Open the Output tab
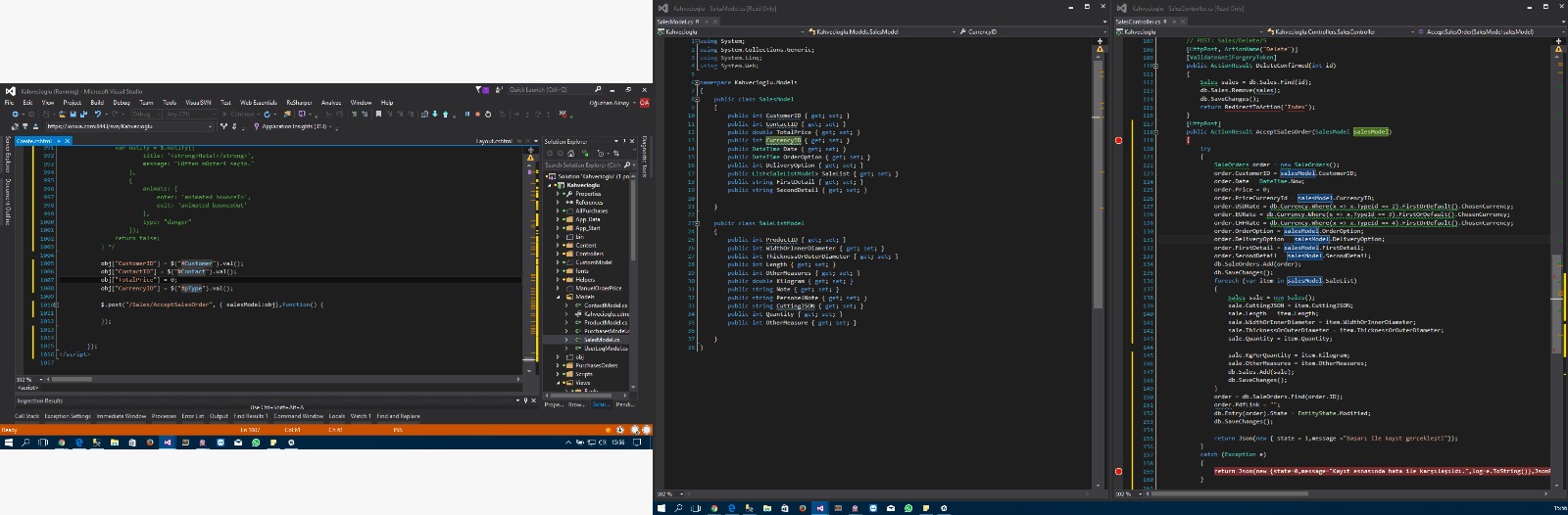1568x515 pixels. pyautogui.click(x=219, y=416)
